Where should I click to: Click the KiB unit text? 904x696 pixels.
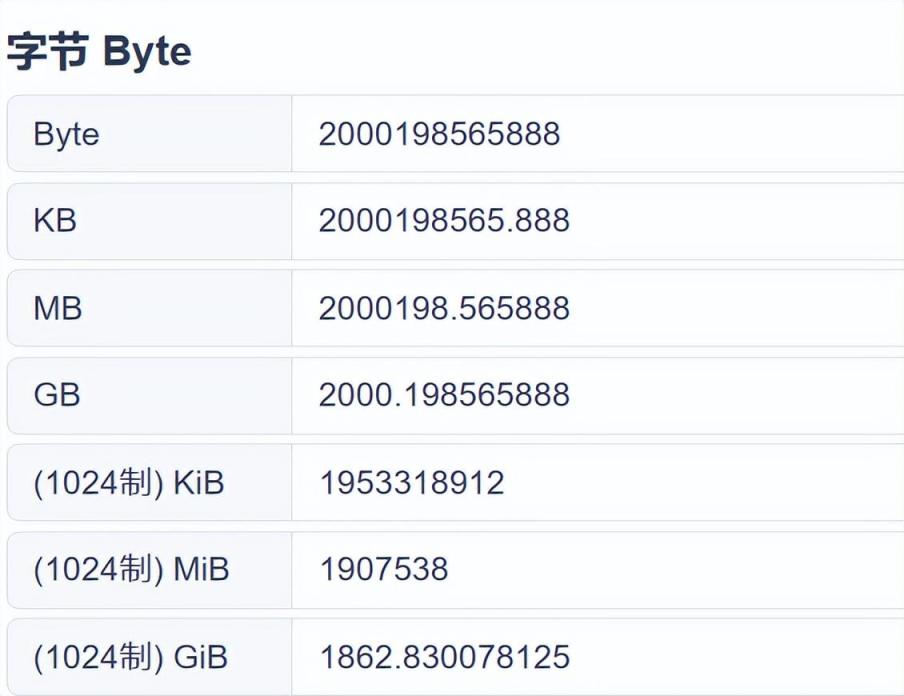[198, 483]
